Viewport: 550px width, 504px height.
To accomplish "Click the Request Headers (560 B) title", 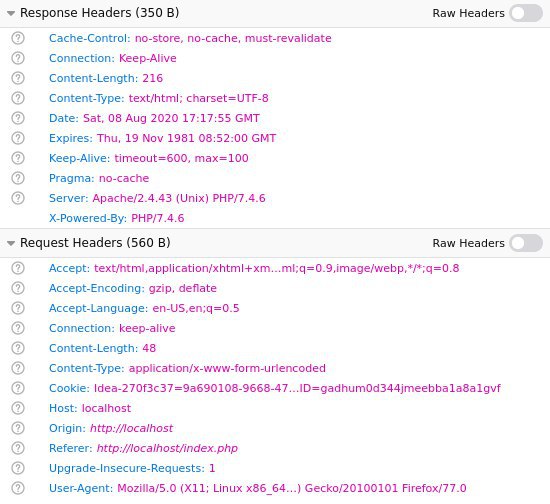I will [95, 243].
